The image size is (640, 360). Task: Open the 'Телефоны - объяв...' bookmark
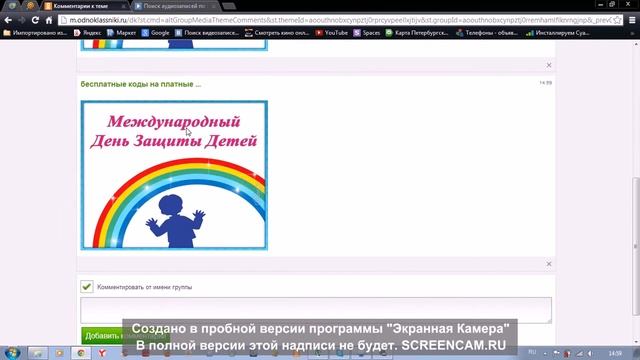click(x=487, y=33)
